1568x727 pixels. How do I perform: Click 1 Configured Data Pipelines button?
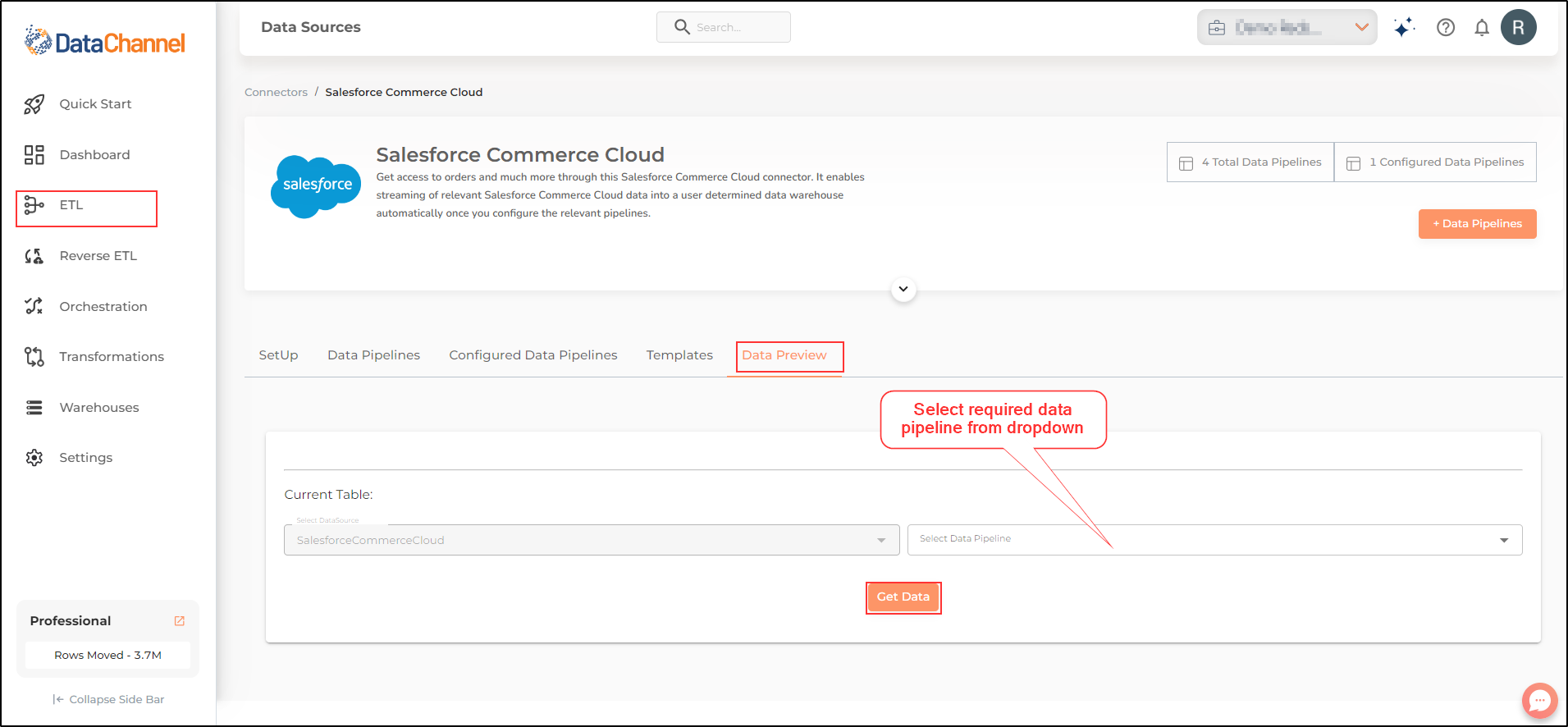pos(1435,162)
